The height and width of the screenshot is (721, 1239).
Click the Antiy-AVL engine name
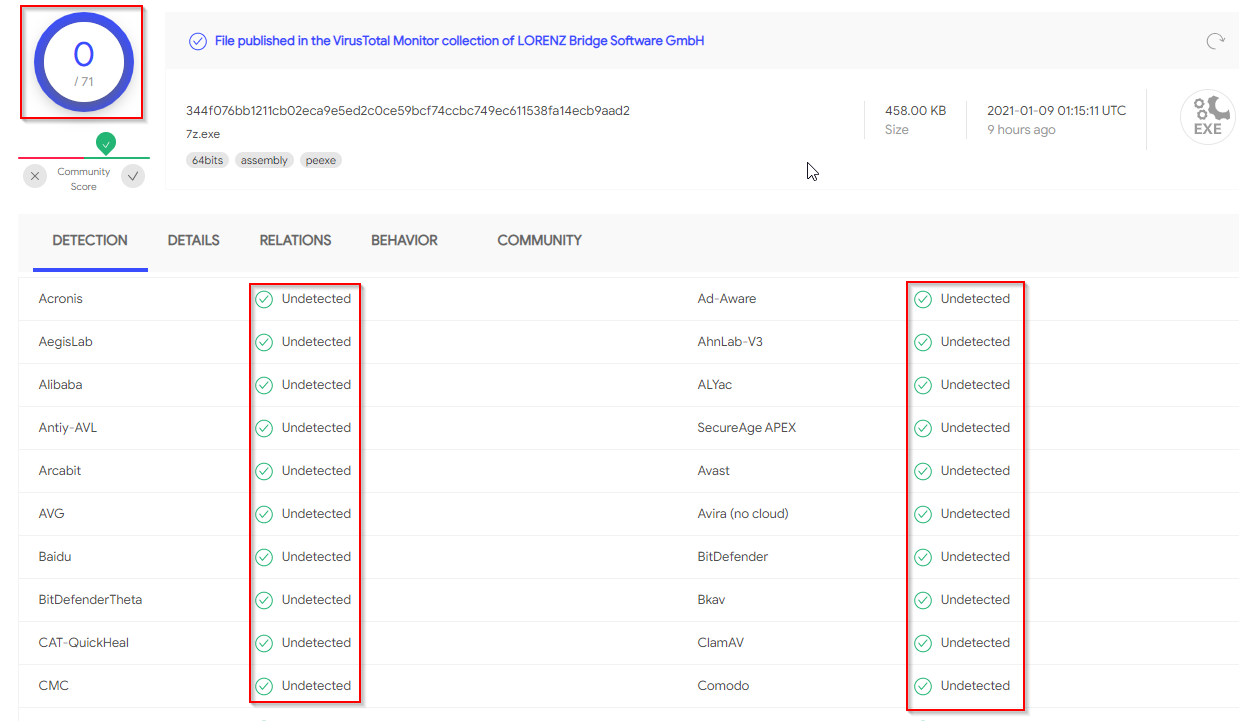tap(68, 428)
